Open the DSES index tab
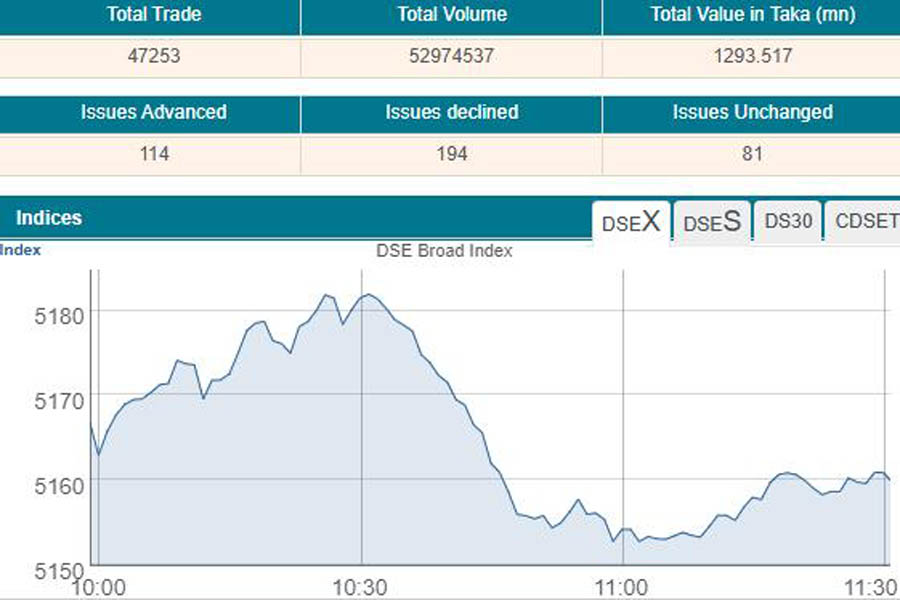The height and width of the screenshot is (600, 900). pyautogui.click(x=711, y=223)
